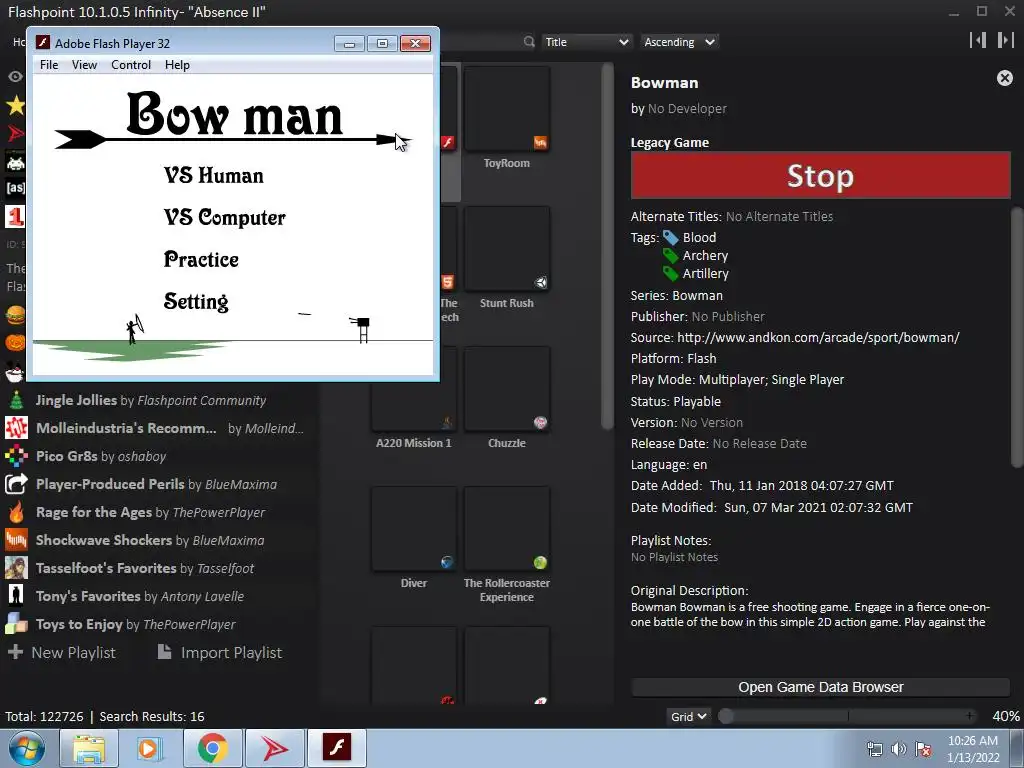This screenshot has width=1024, height=768.
Task: Click the pixel space invader playlist icon
Action: (x=16, y=161)
